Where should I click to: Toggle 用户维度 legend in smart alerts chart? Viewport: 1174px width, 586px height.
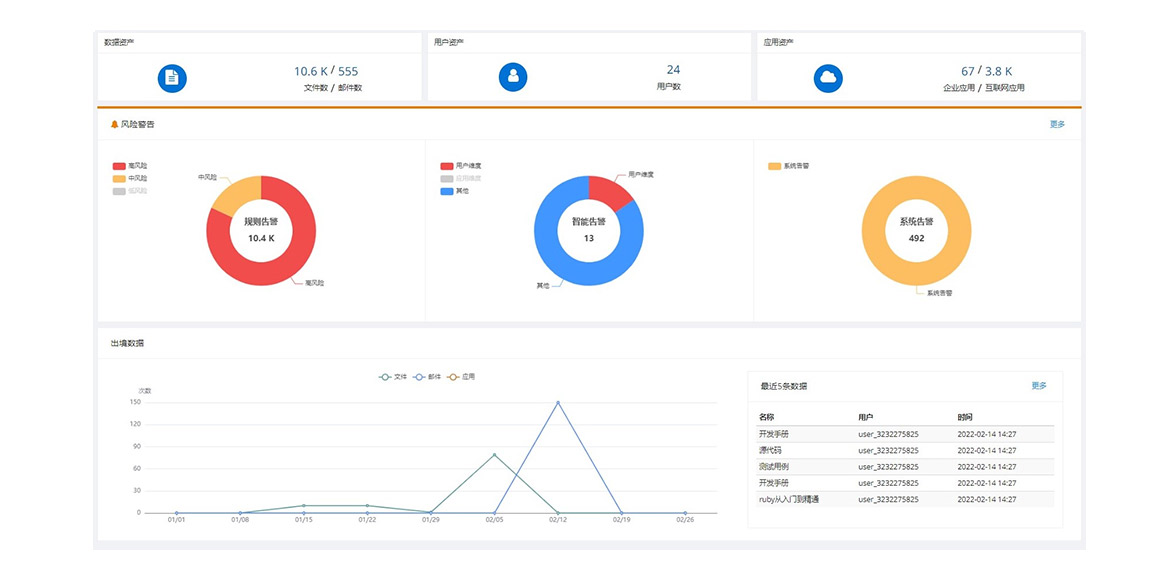(x=460, y=166)
